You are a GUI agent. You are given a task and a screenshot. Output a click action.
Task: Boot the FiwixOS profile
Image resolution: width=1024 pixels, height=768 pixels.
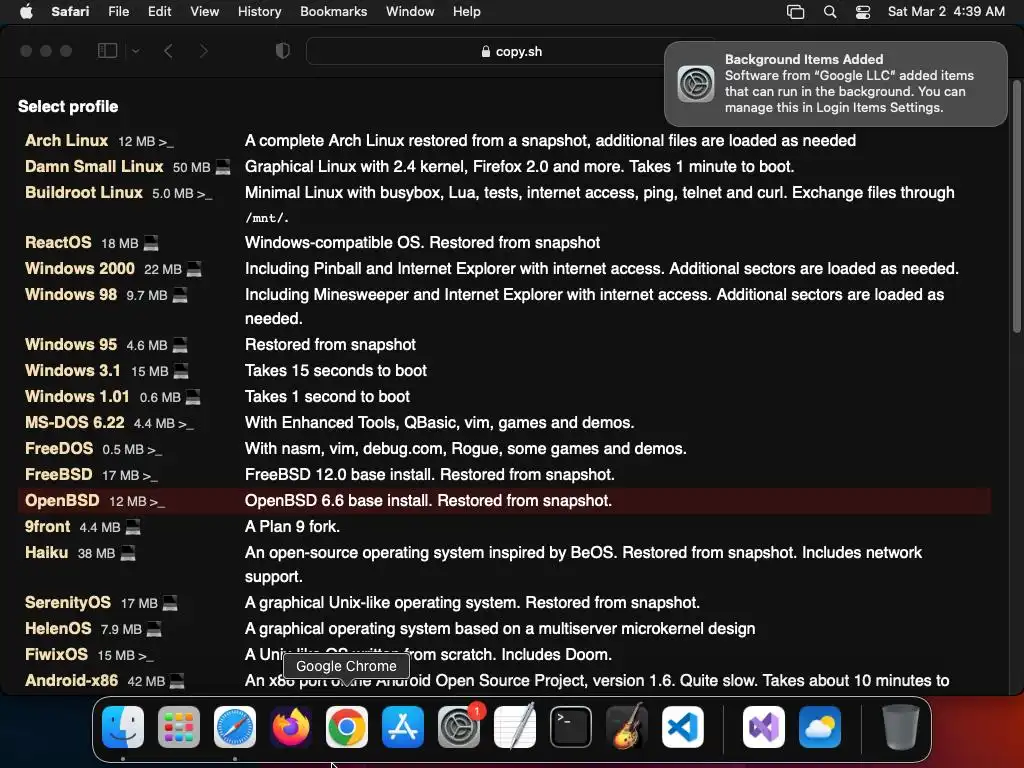(x=56, y=654)
